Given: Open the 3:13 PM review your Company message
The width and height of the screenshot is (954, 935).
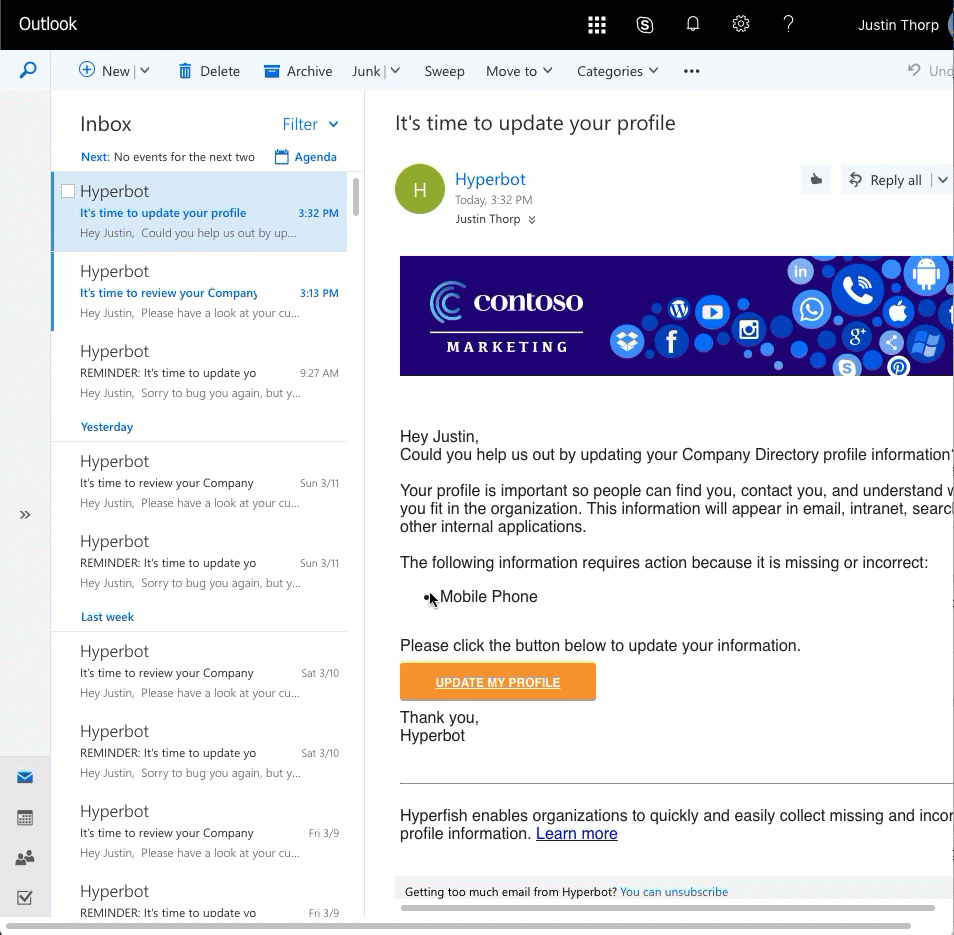Looking at the screenshot, I should coord(200,292).
